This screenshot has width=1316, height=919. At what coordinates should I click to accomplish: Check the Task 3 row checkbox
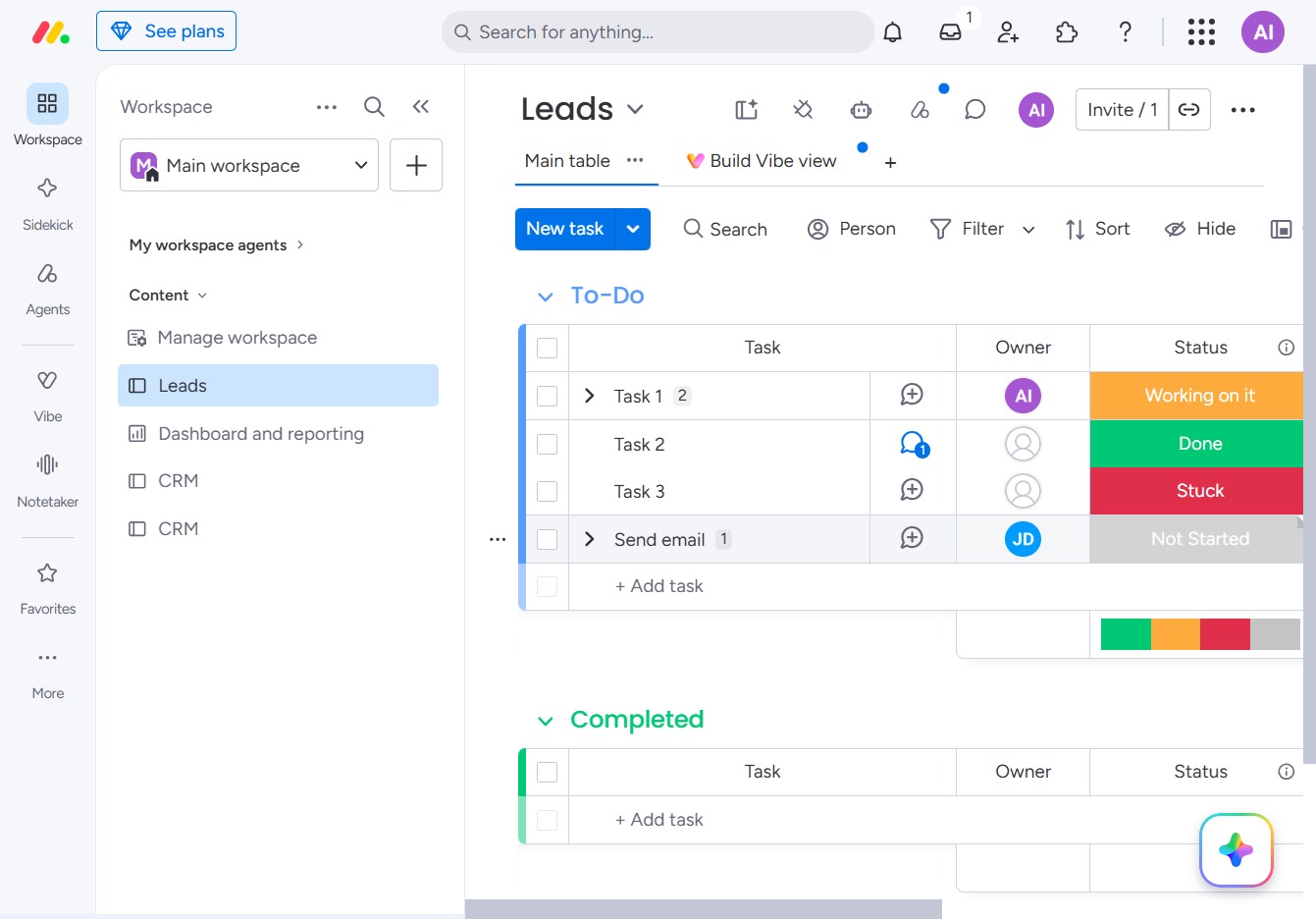pos(548,492)
